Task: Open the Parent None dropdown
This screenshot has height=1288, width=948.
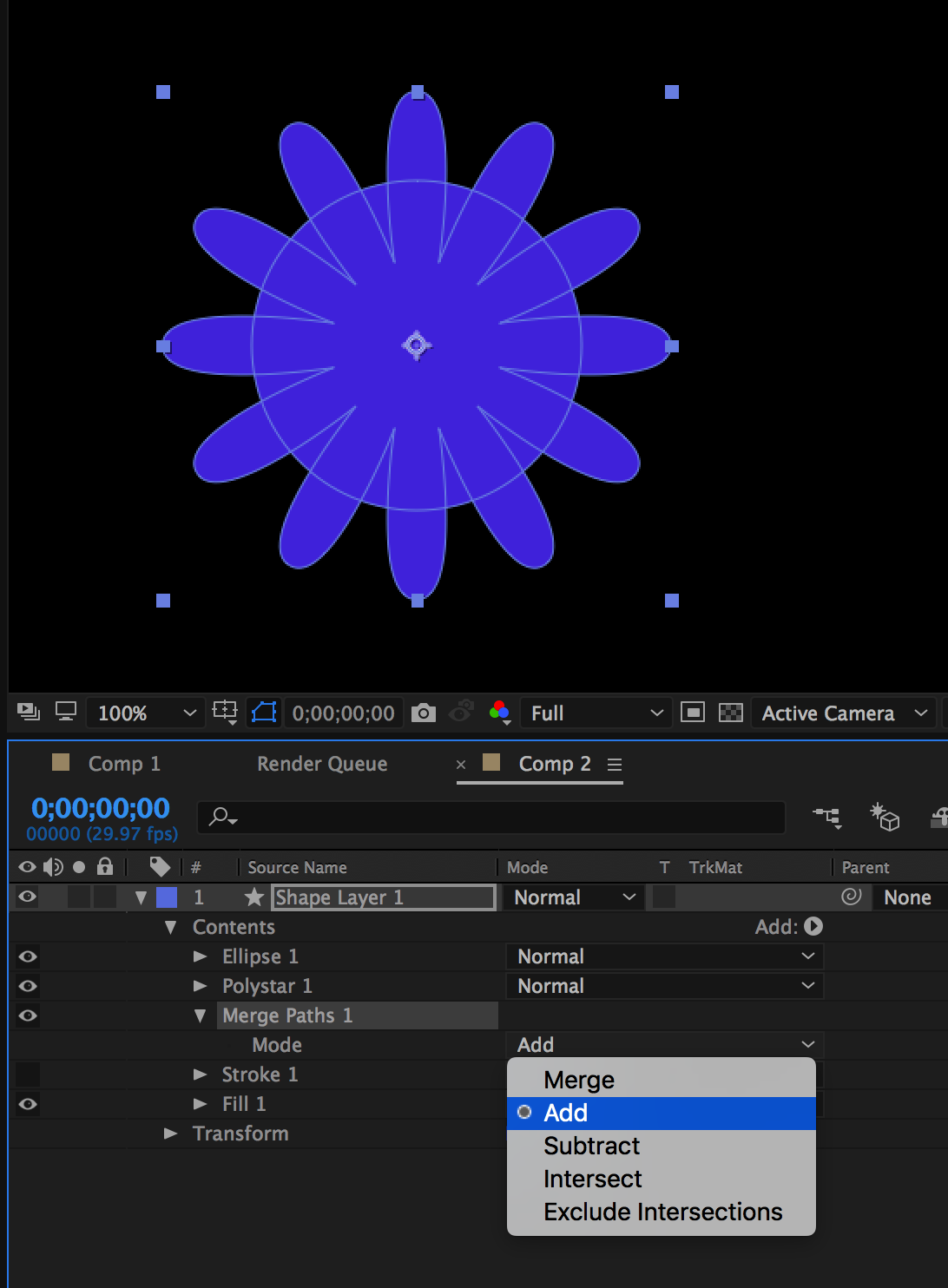Action: [912, 897]
